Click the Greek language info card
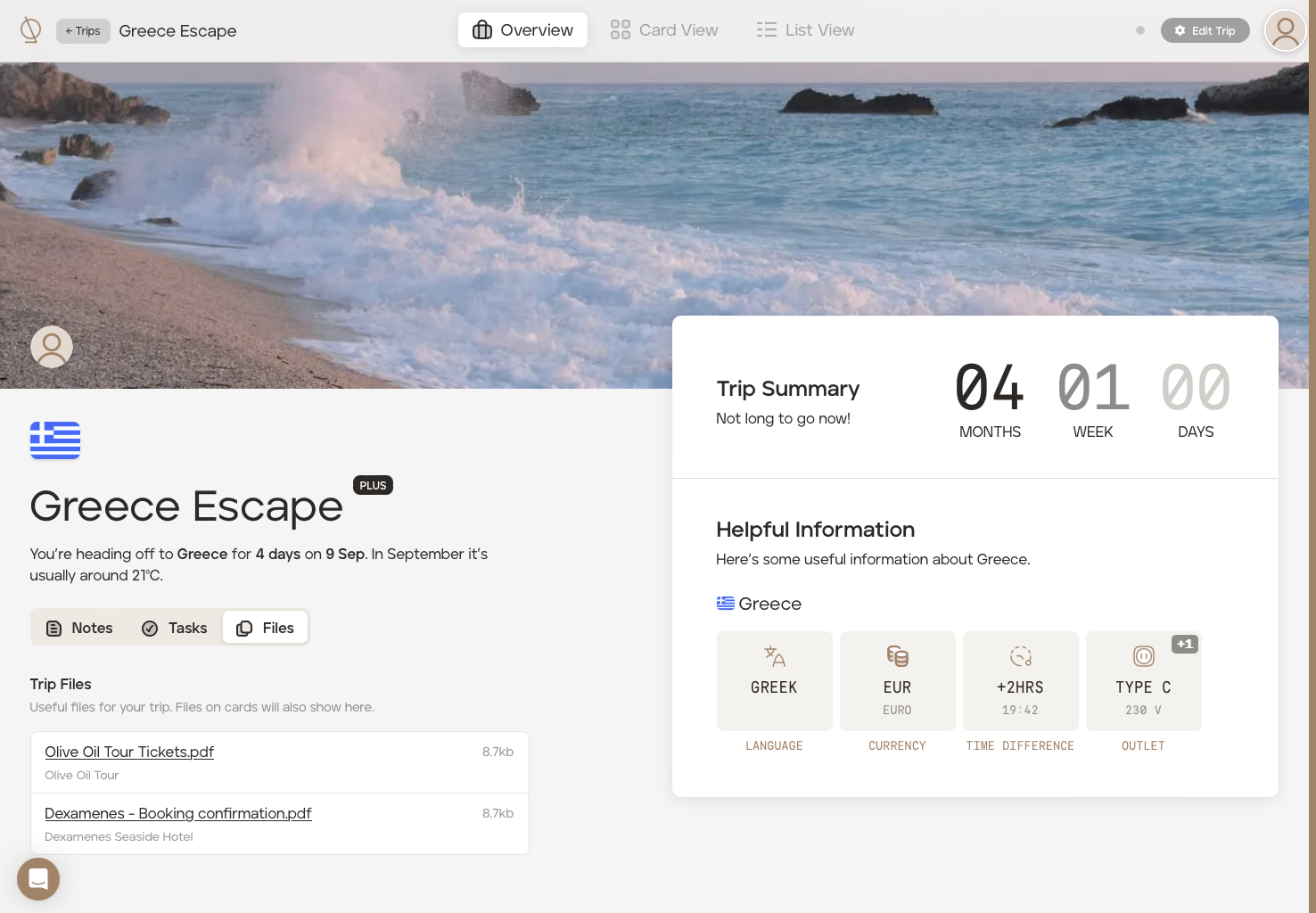The width and height of the screenshot is (1316, 913). coord(774,681)
